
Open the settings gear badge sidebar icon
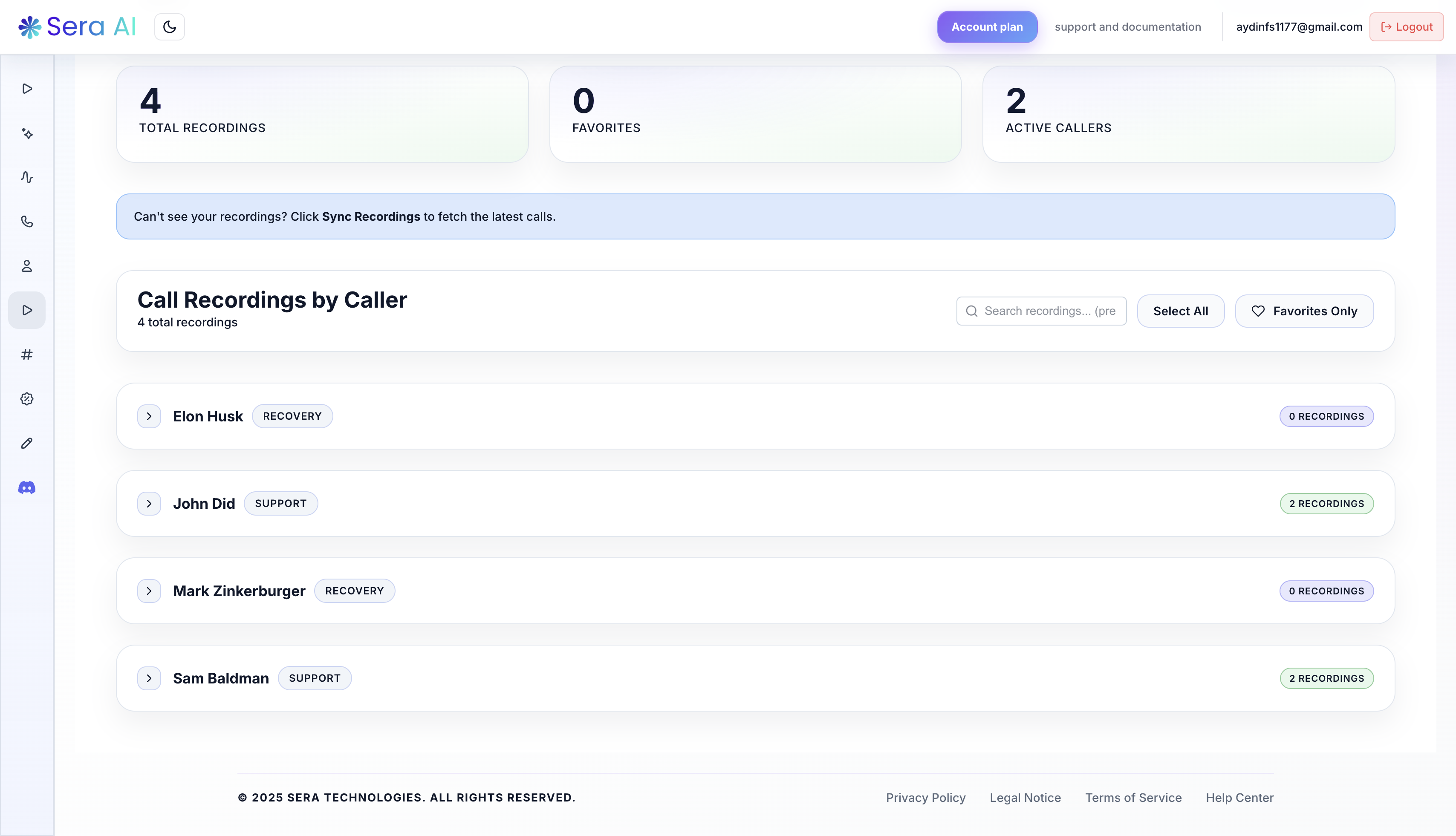(27, 399)
